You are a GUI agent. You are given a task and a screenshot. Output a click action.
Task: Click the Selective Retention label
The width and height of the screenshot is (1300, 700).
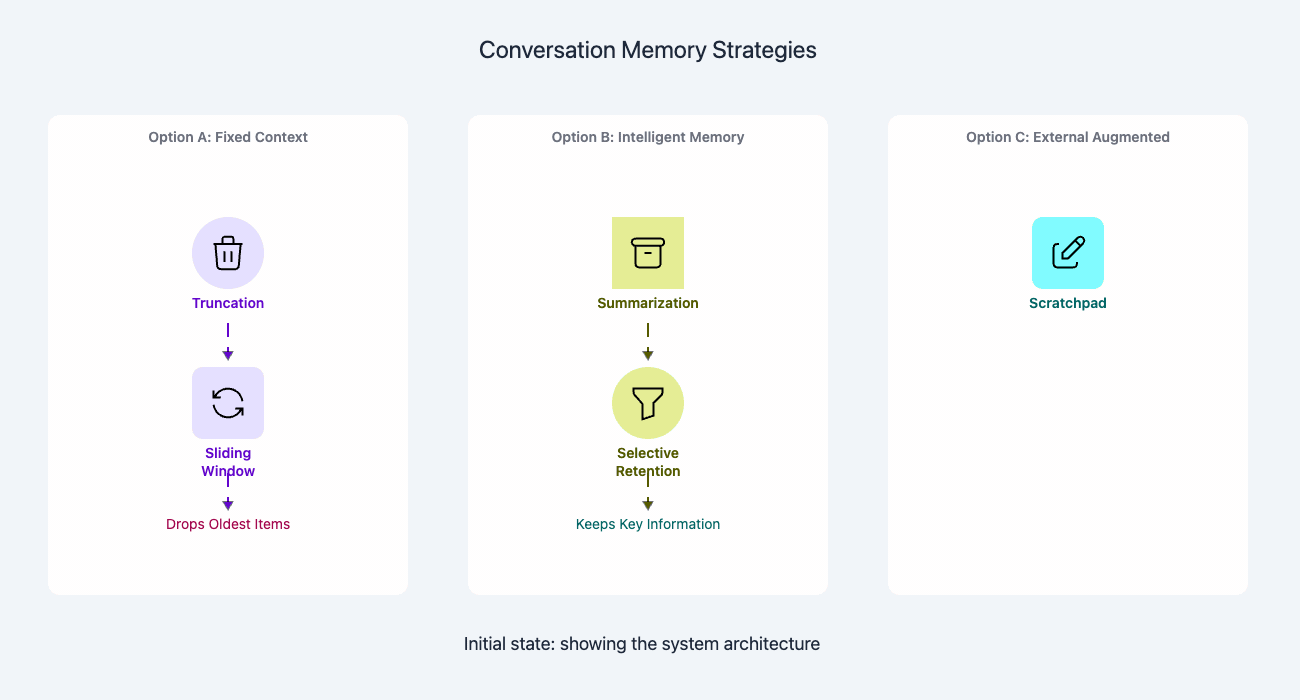(x=648, y=462)
